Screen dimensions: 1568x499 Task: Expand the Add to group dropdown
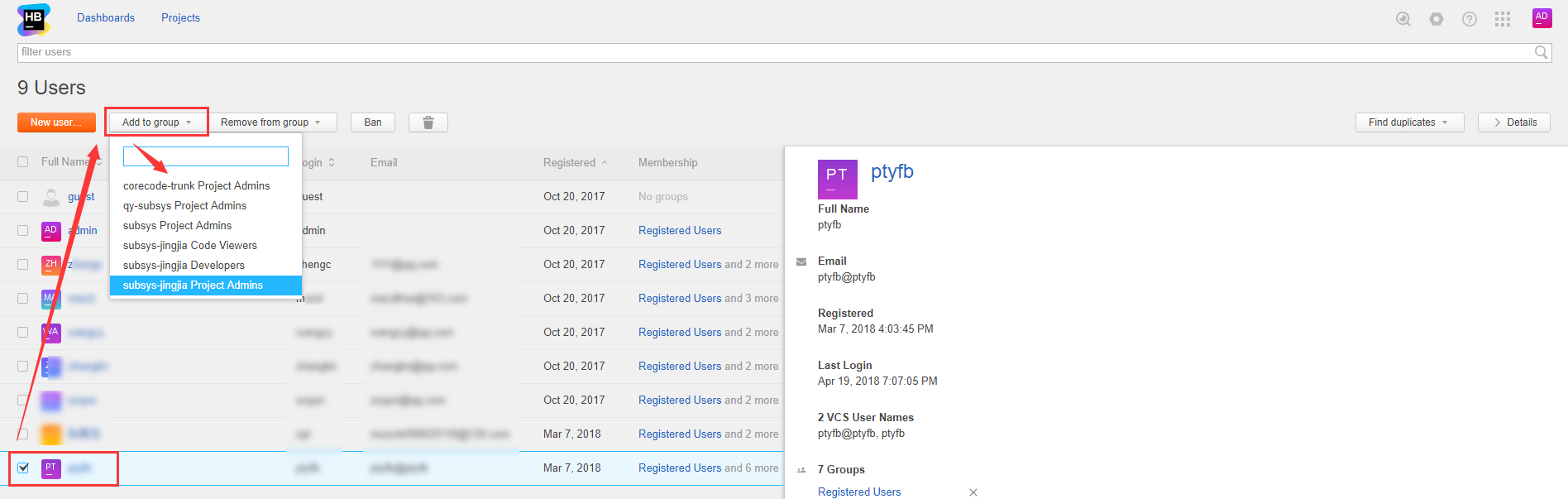156,122
